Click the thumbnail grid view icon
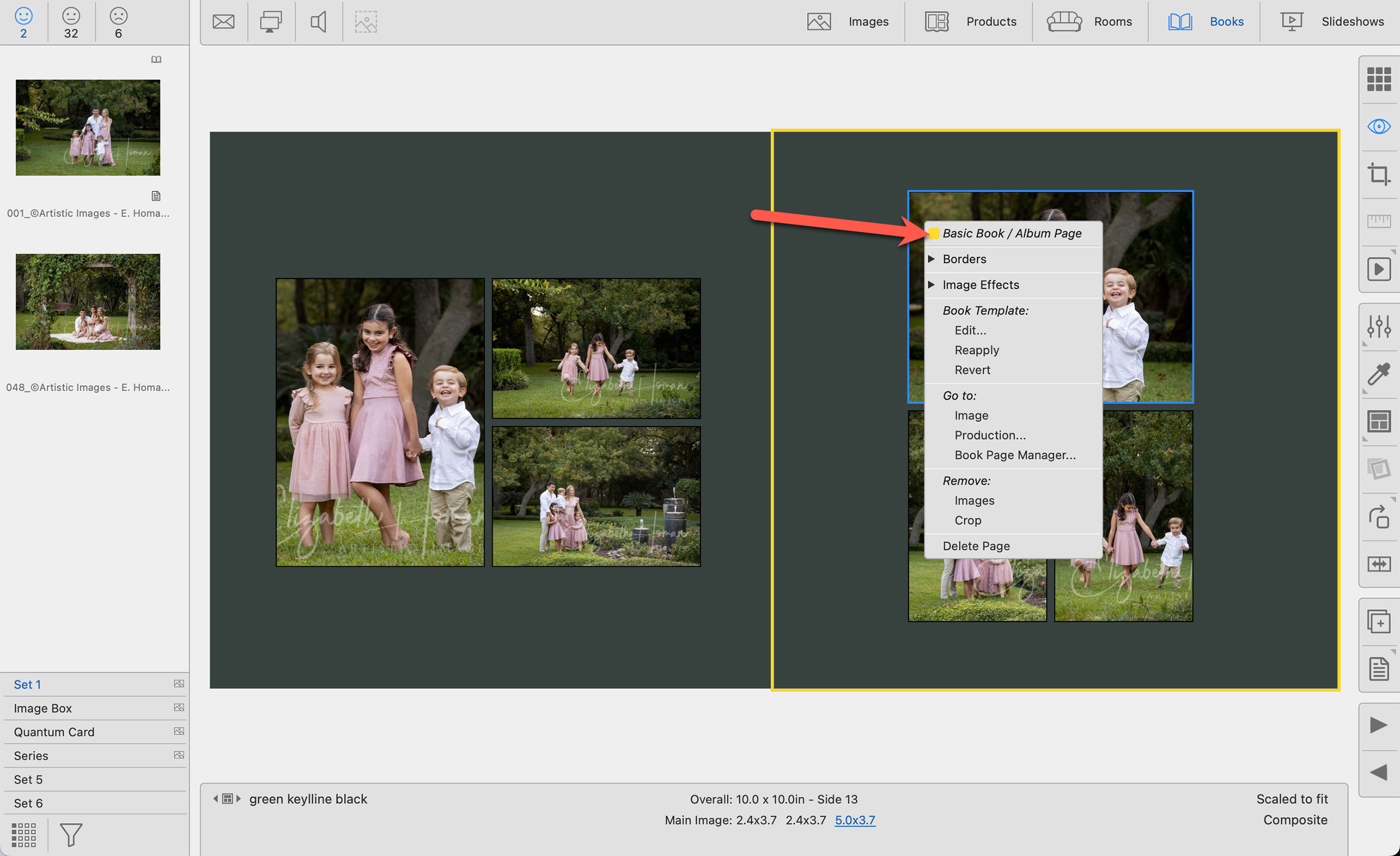Image resolution: width=1400 pixels, height=856 pixels. point(1378,79)
